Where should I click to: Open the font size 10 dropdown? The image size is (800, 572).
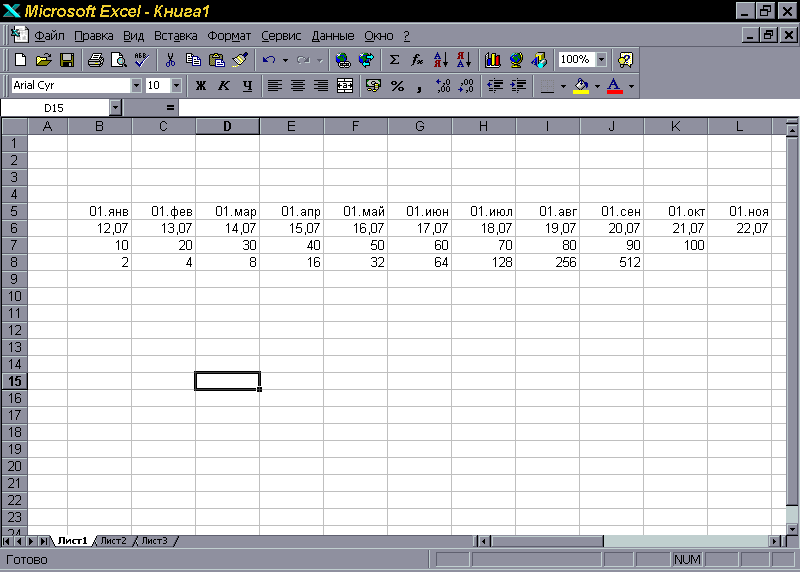tap(176, 86)
